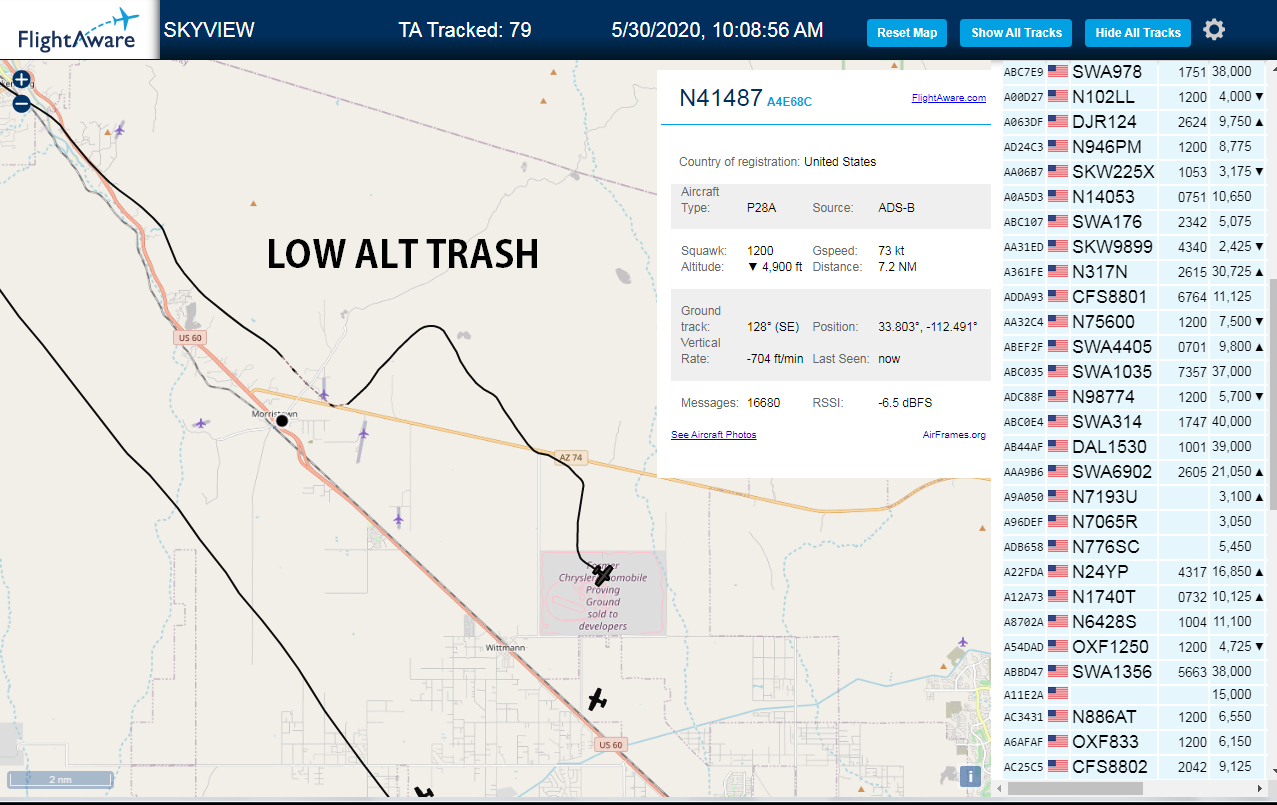
Task: Click the A4E68C hex code
Action: click(x=789, y=101)
